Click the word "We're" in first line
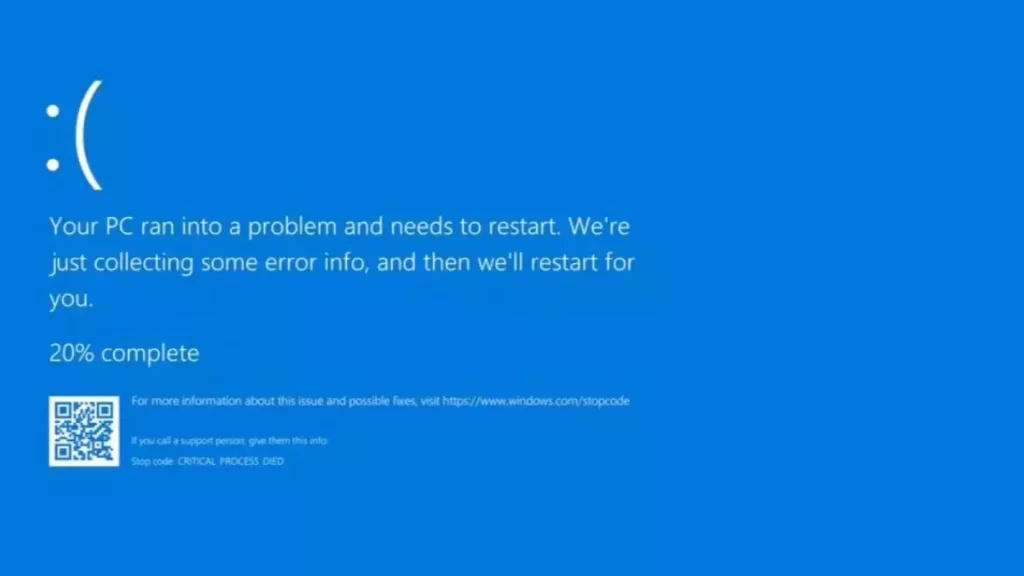The height and width of the screenshot is (576, 1024). (599, 226)
